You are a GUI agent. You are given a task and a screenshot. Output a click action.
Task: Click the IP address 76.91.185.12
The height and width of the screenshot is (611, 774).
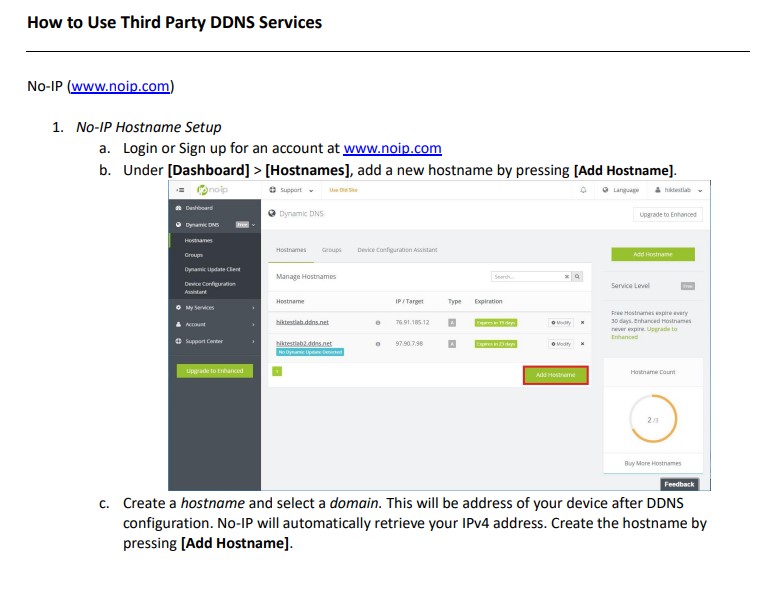pyautogui.click(x=412, y=323)
